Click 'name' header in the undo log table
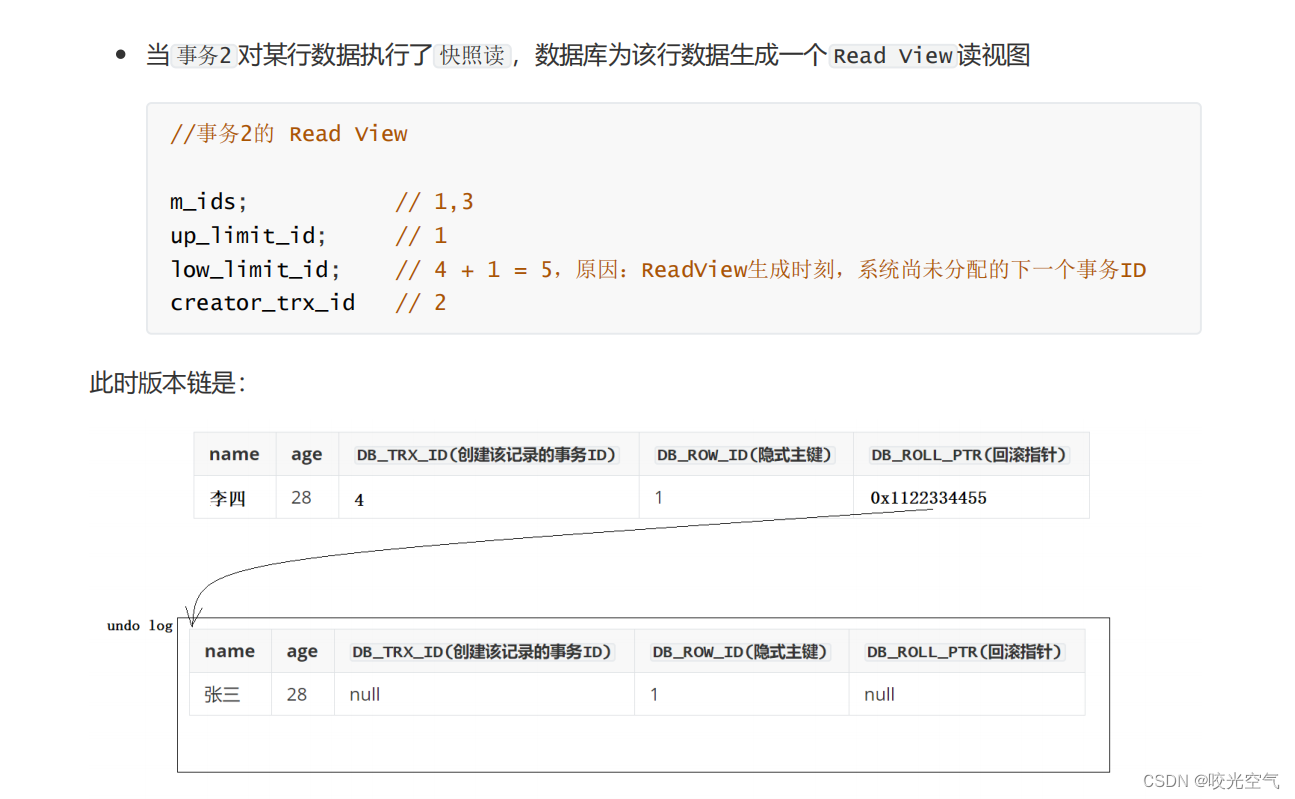The width and height of the screenshot is (1295, 799). point(230,651)
